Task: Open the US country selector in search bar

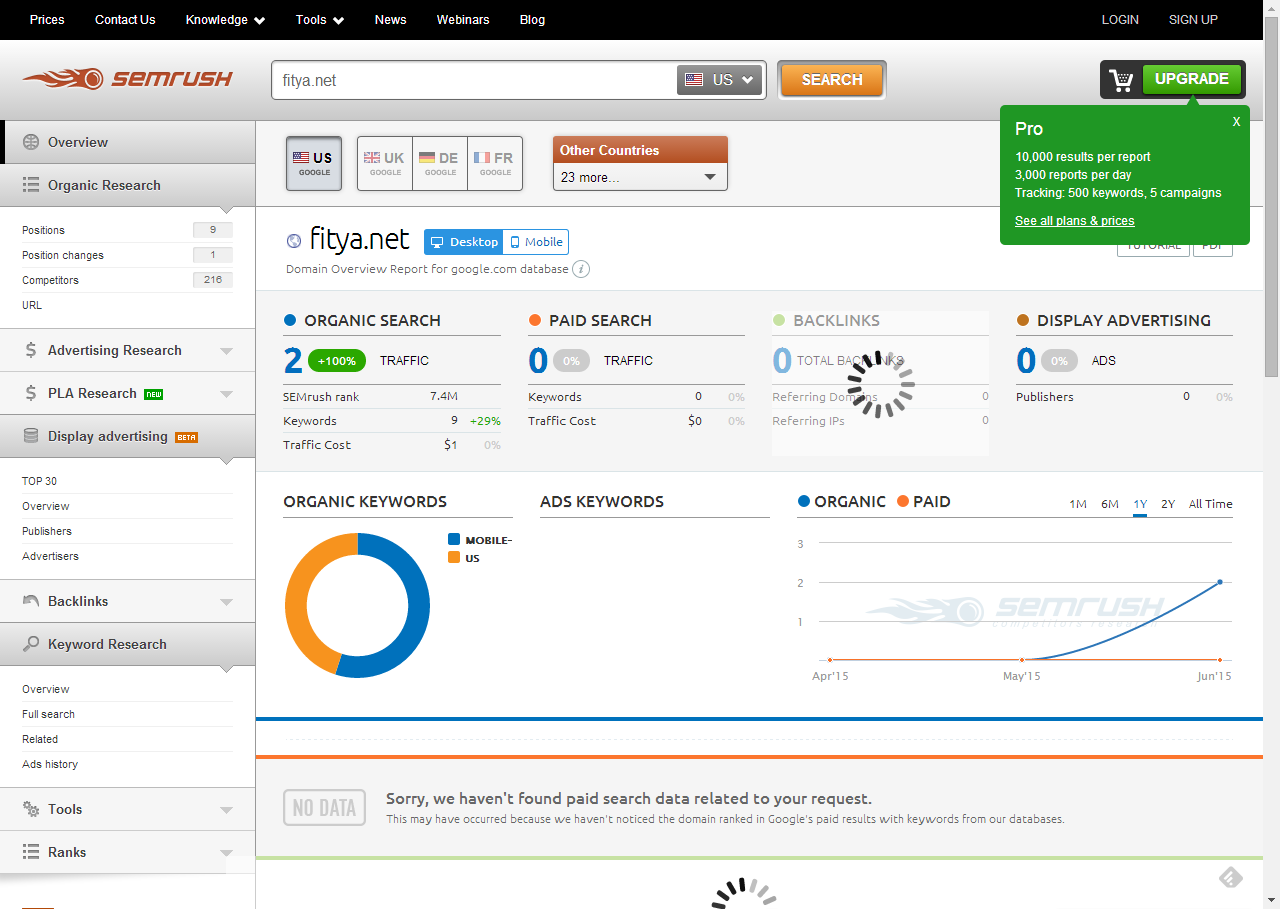Action: pyautogui.click(x=720, y=80)
